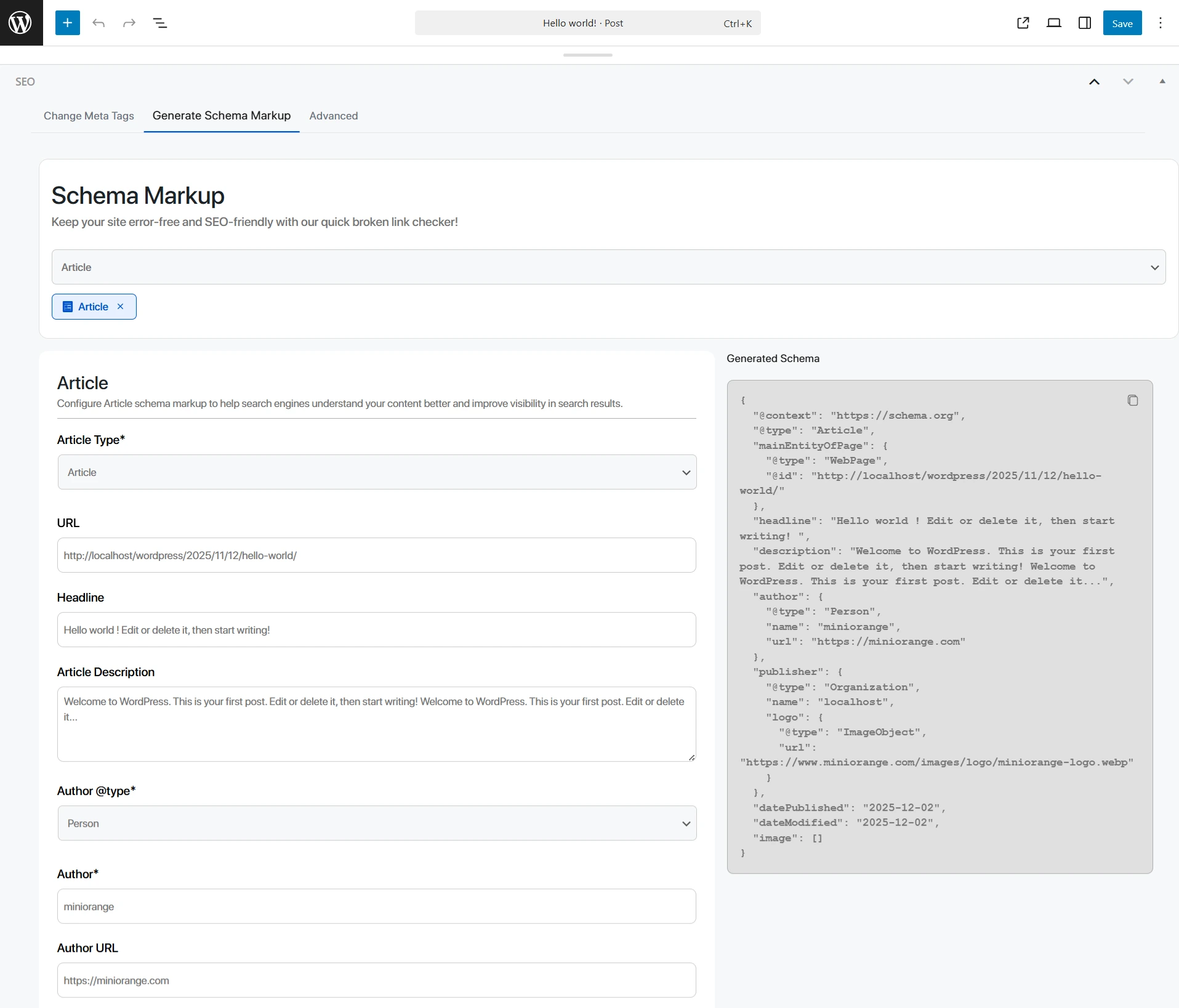Remove the Article chip via its X
This screenshot has width=1179, height=1008.
pyautogui.click(x=119, y=306)
